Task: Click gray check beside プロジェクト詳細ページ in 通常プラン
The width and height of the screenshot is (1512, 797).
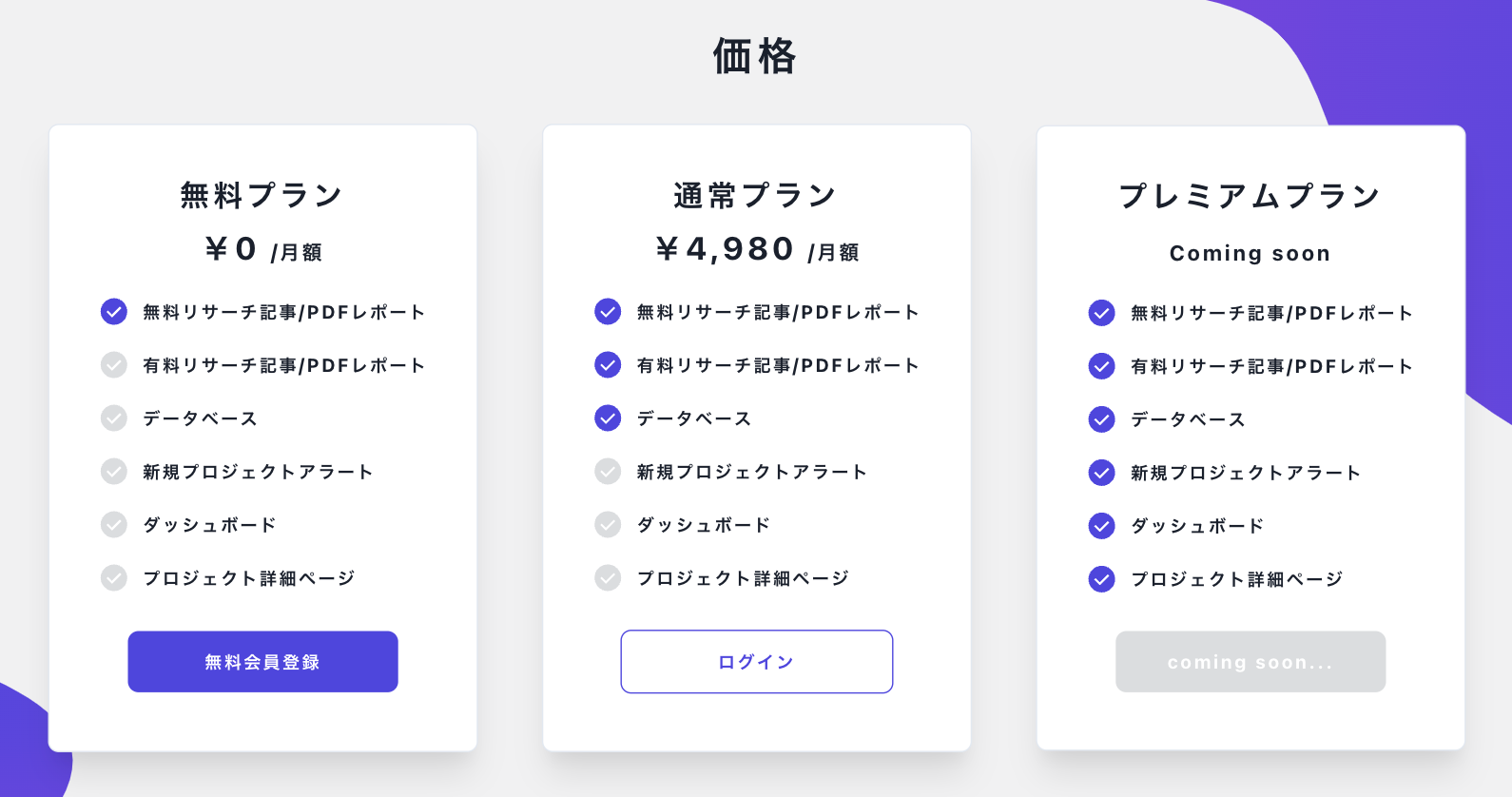Action: point(608,578)
